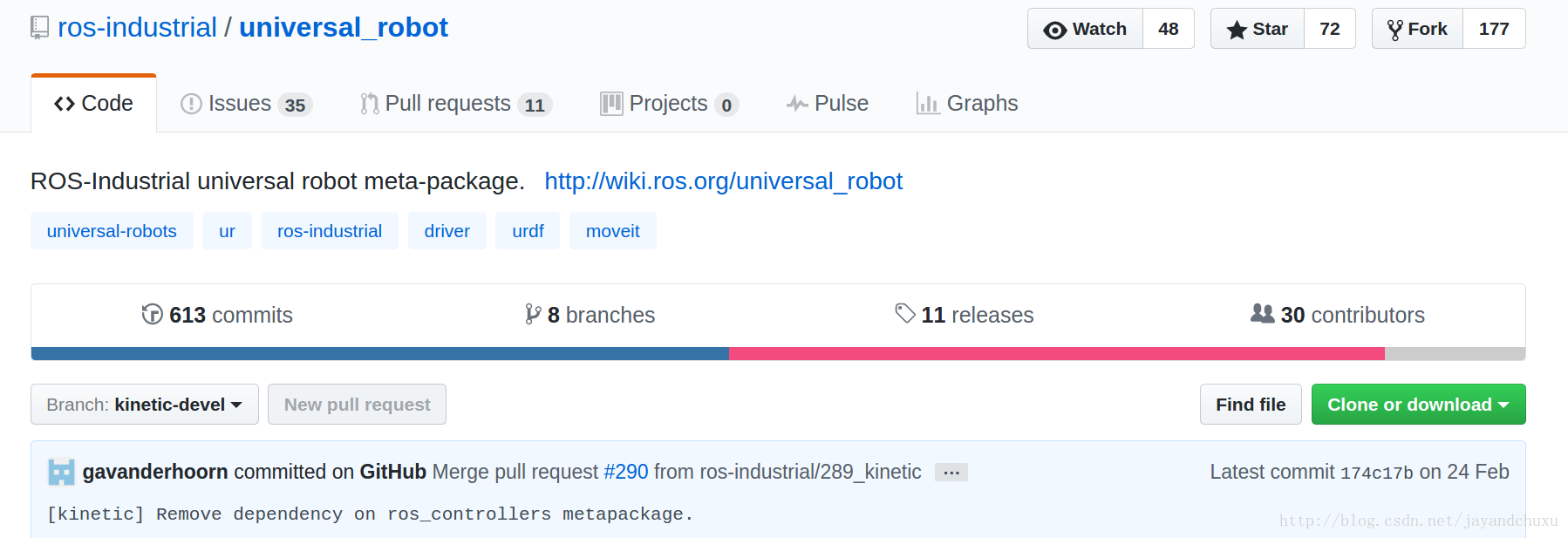Open the wiki.ros.org/universal_robot link
1568x538 pixels.
723,180
